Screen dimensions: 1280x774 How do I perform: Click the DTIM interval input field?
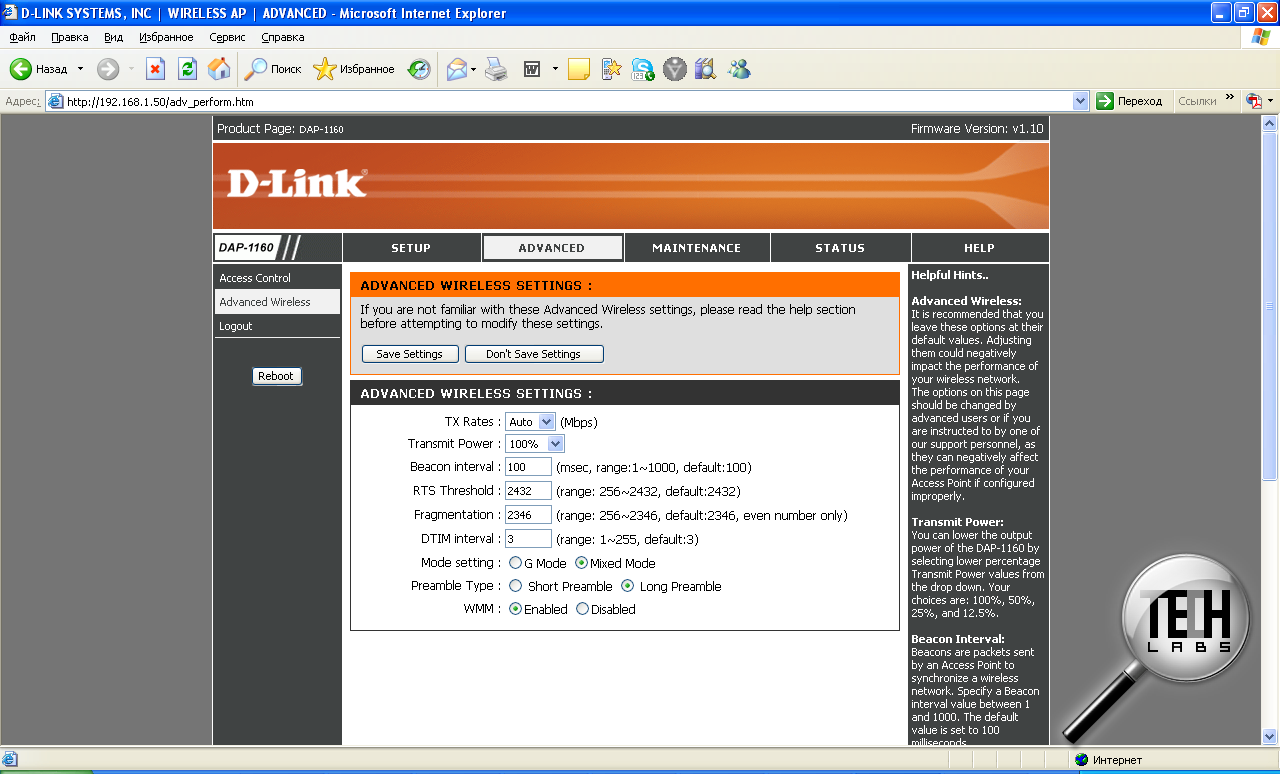point(528,539)
